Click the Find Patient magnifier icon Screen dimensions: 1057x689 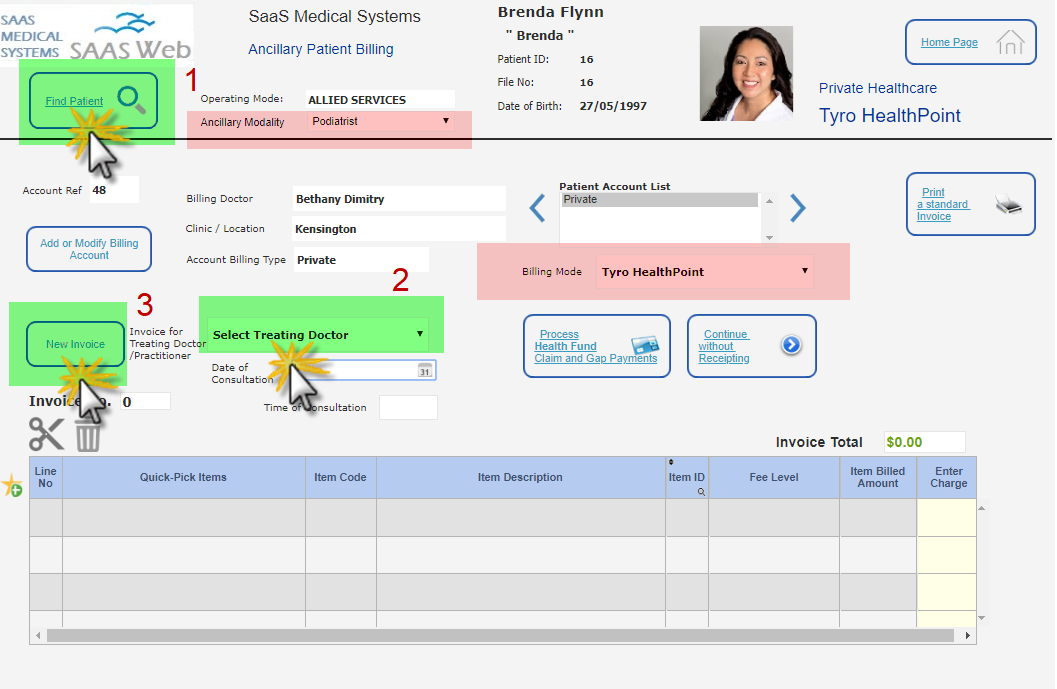pyautogui.click(x=131, y=100)
